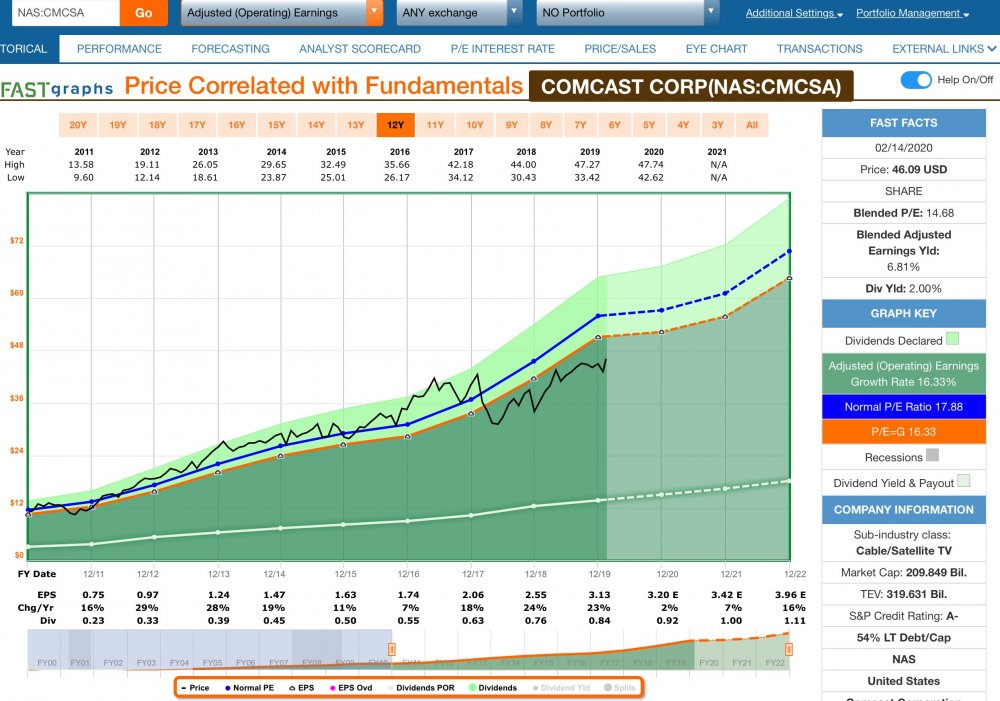Open the Analyst Scorecard tab
The width and height of the screenshot is (1000, 701).
[x=360, y=48]
